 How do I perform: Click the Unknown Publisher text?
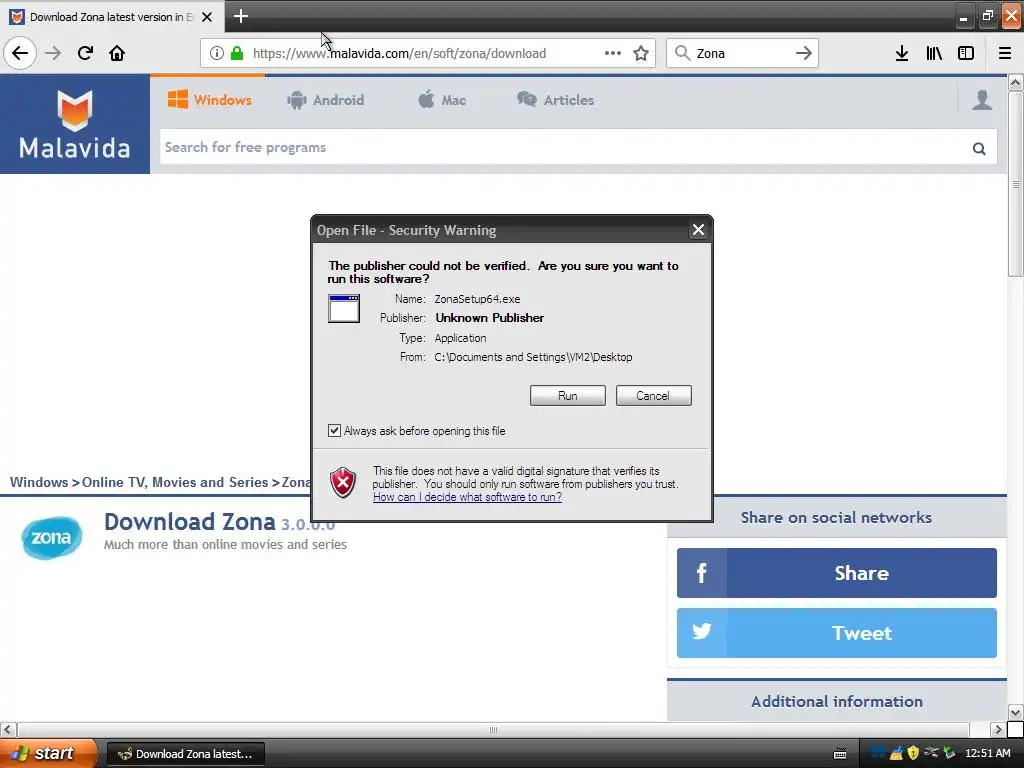click(490, 318)
